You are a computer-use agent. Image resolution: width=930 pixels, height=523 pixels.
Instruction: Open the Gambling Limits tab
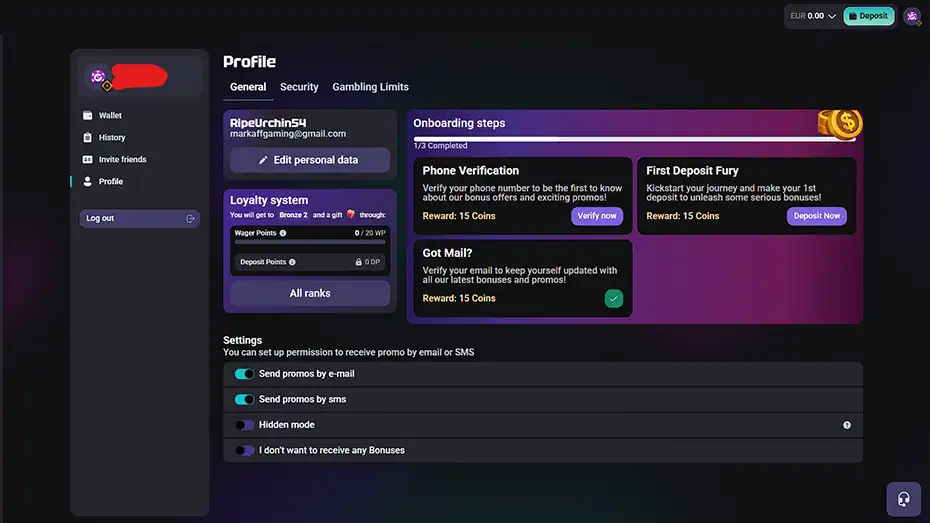370,87
